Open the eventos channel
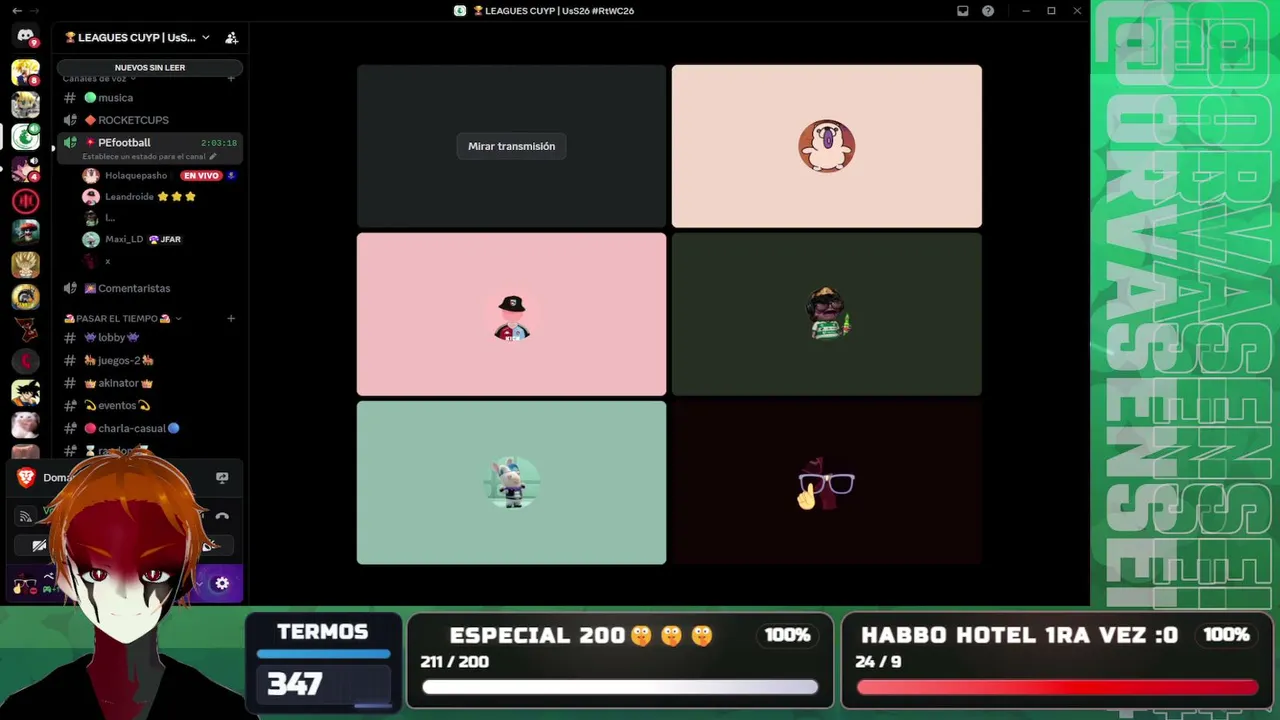Viewport: 1280px width, 720px height. coord(150,405)
